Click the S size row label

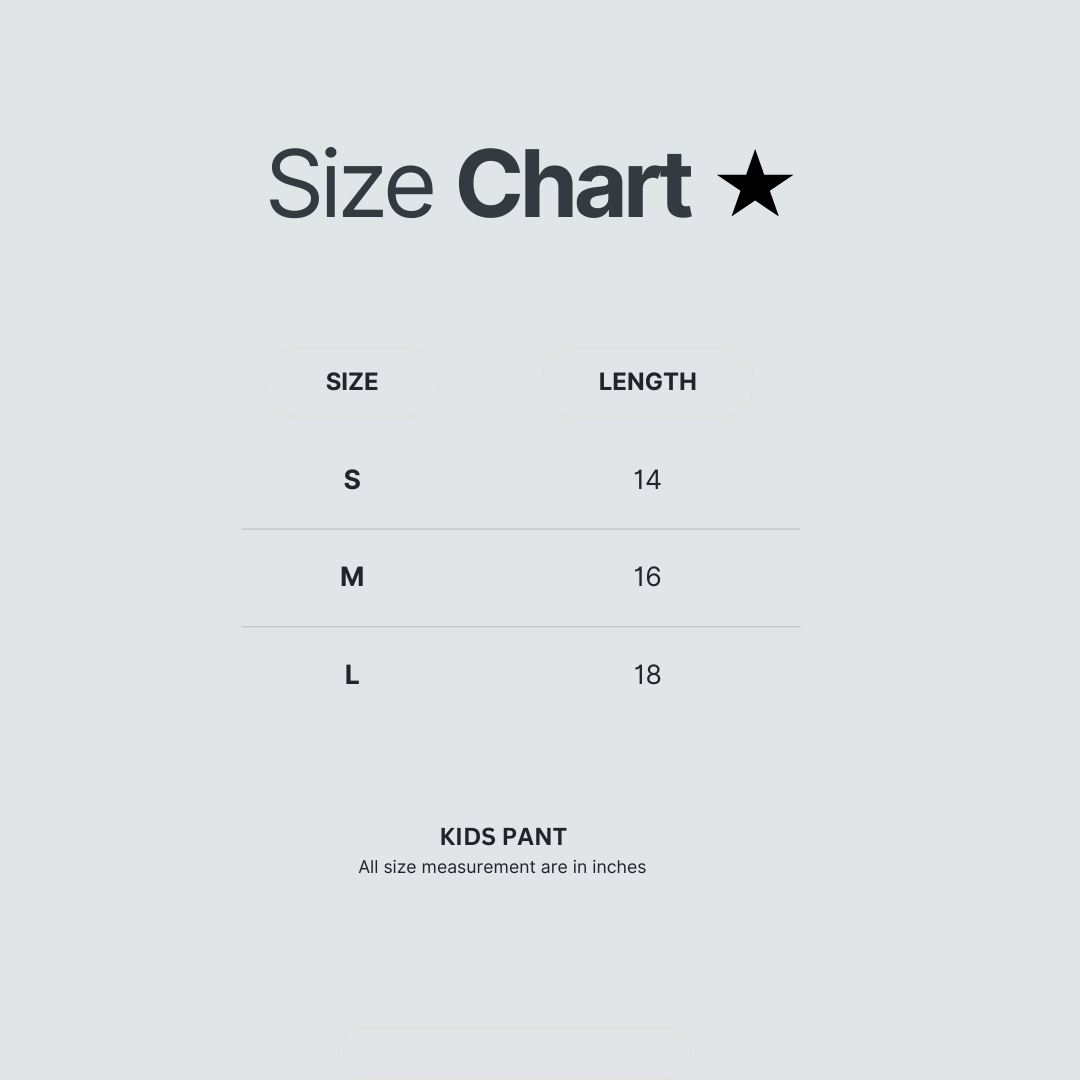pos(352,480)
